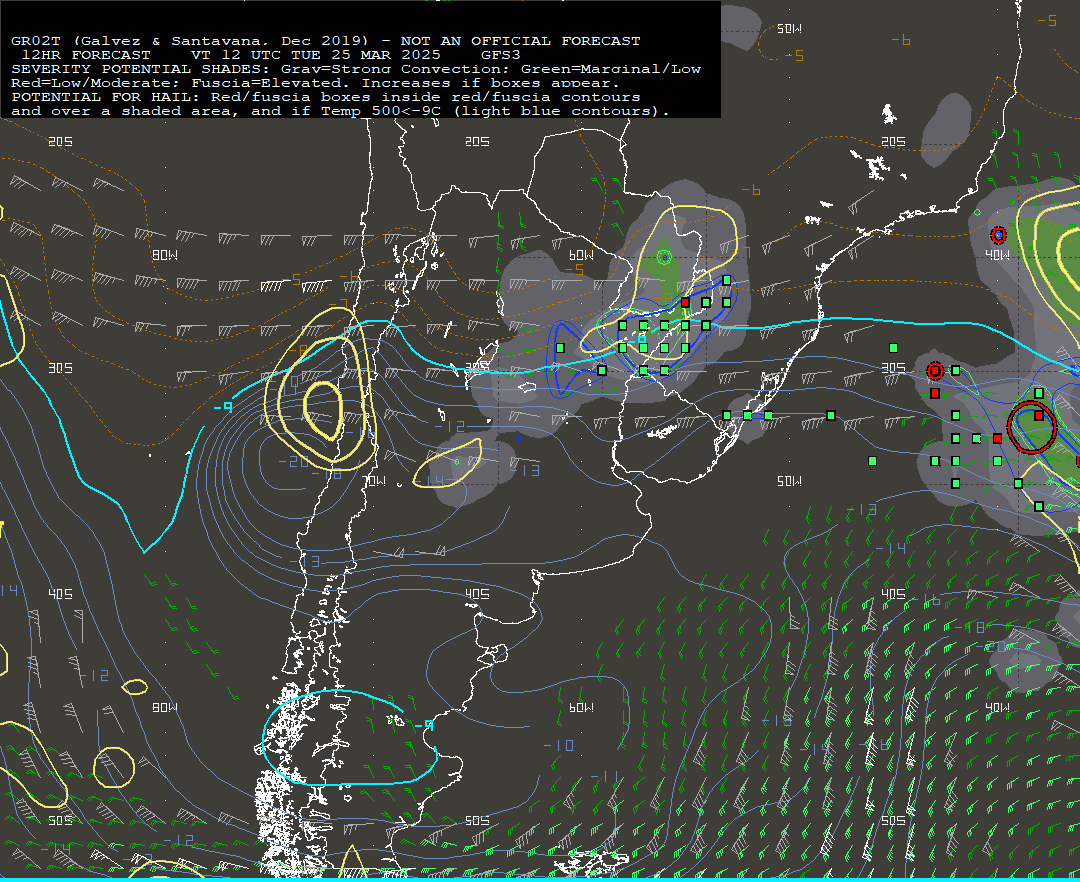Click green ringed marker in Paraguay green-shaded patch
The image size is (1080, 882).
coord(664,258)
